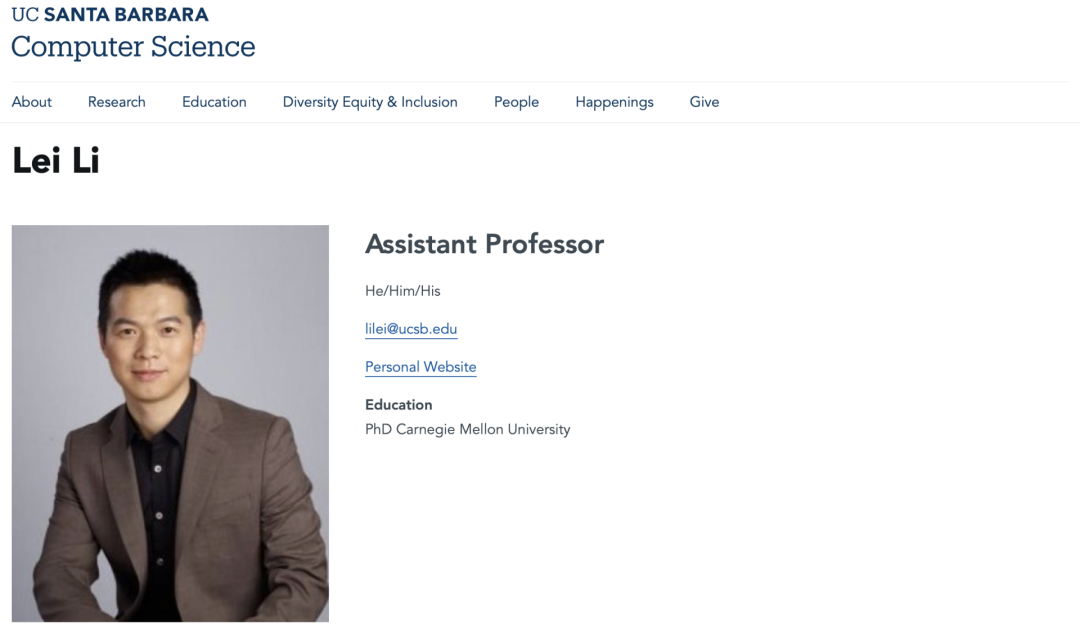Click the bold SANTA BARBARA wordmark text
Screen dimensions: 1080x633
click(126, 15)
